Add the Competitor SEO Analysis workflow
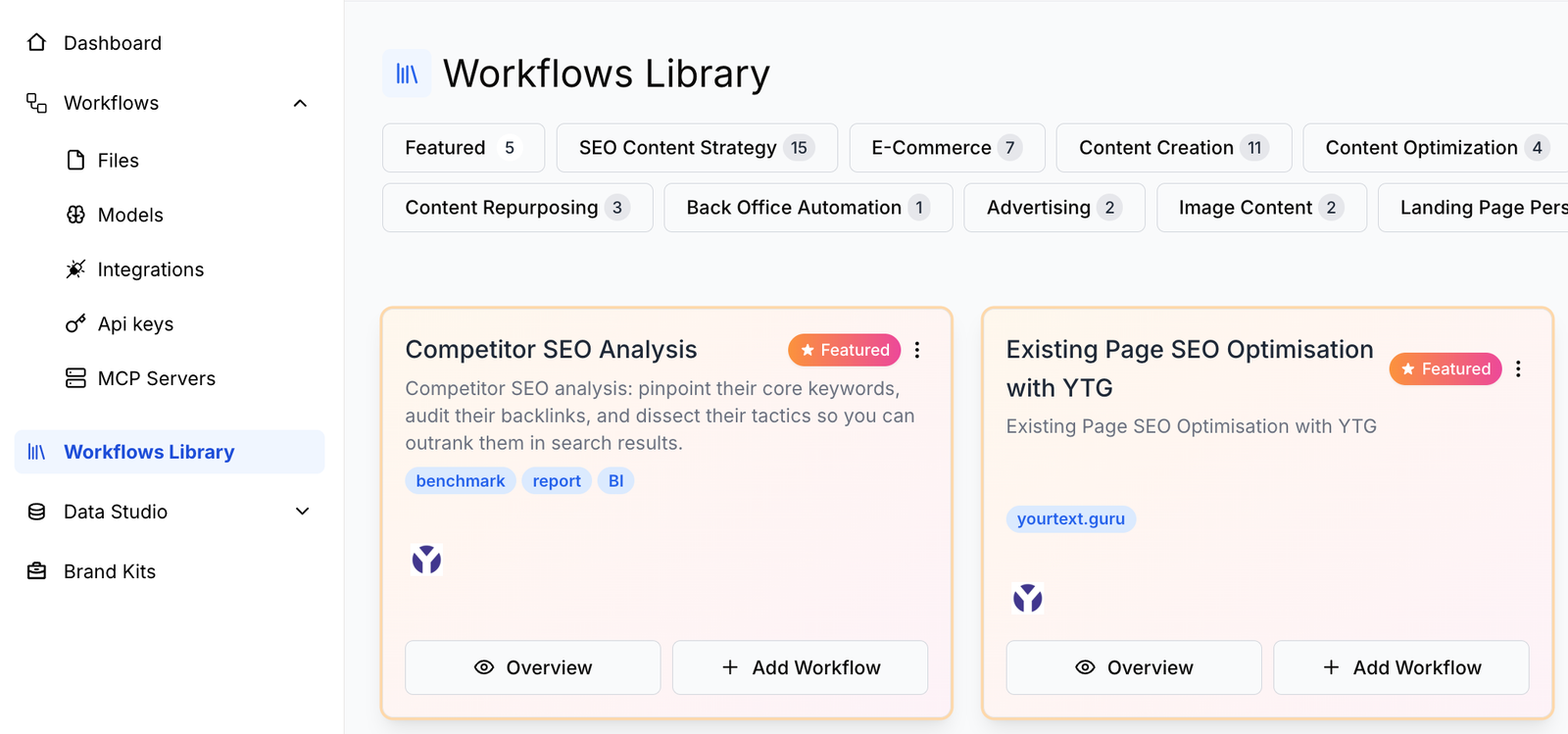 click(800, 667)
